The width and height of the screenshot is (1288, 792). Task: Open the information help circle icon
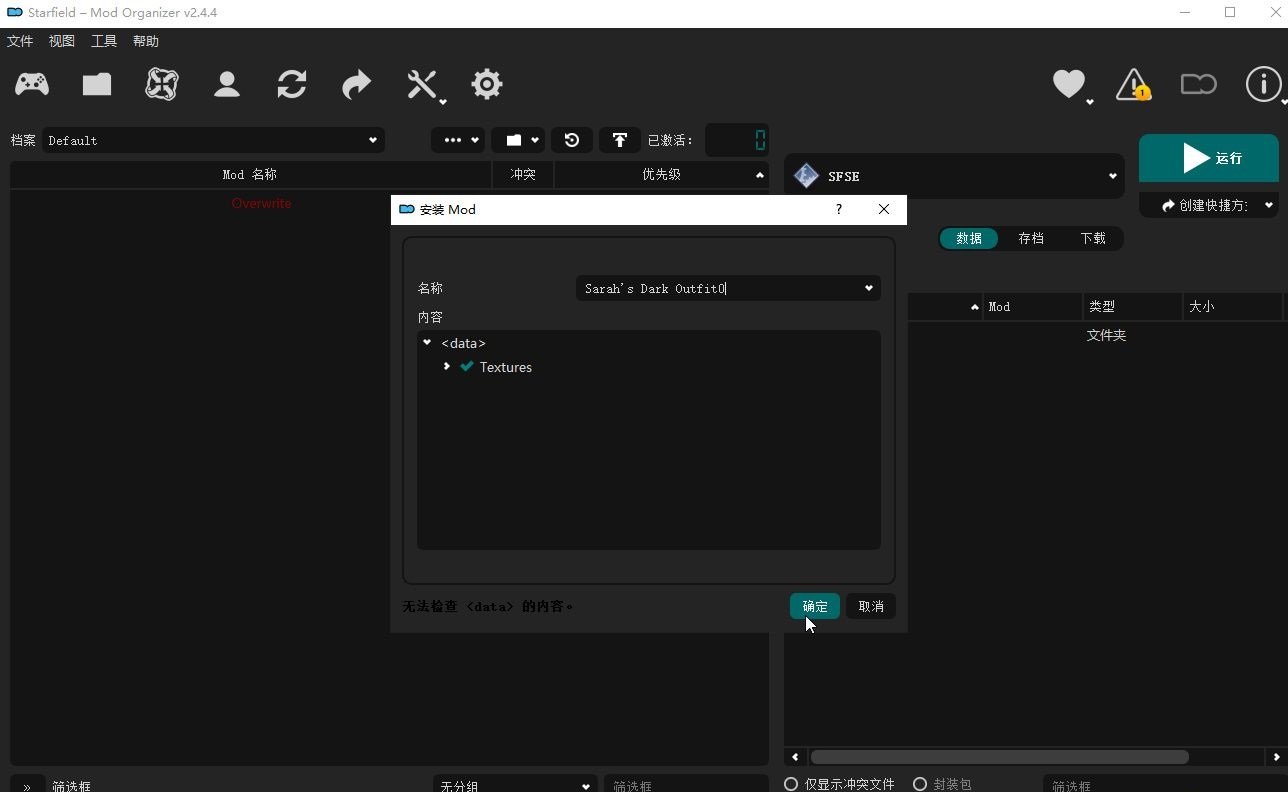[1263, 84]
